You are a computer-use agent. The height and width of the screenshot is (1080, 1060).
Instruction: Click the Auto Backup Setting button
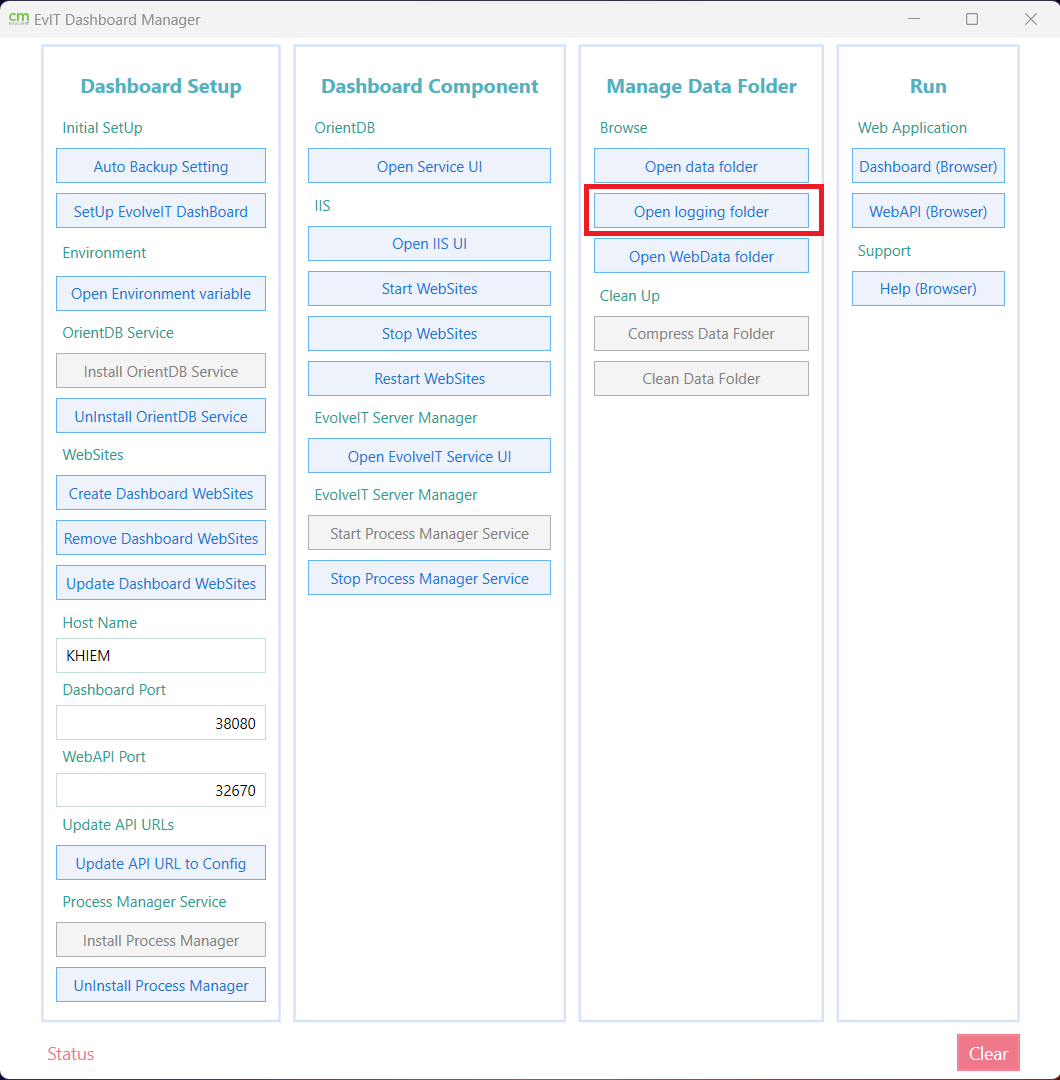click(160, 166)
